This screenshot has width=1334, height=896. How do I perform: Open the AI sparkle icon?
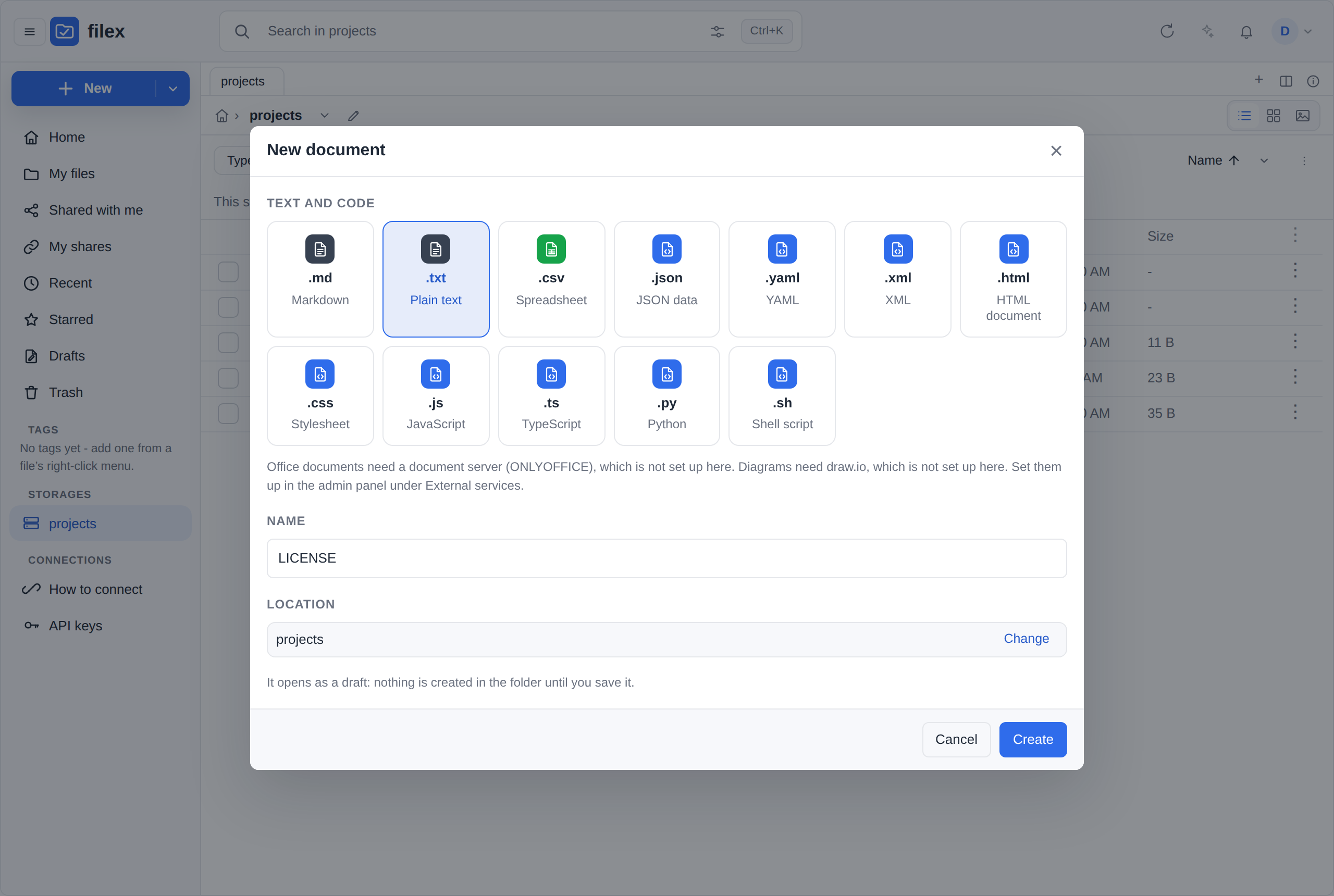[x=1207, y=31]
